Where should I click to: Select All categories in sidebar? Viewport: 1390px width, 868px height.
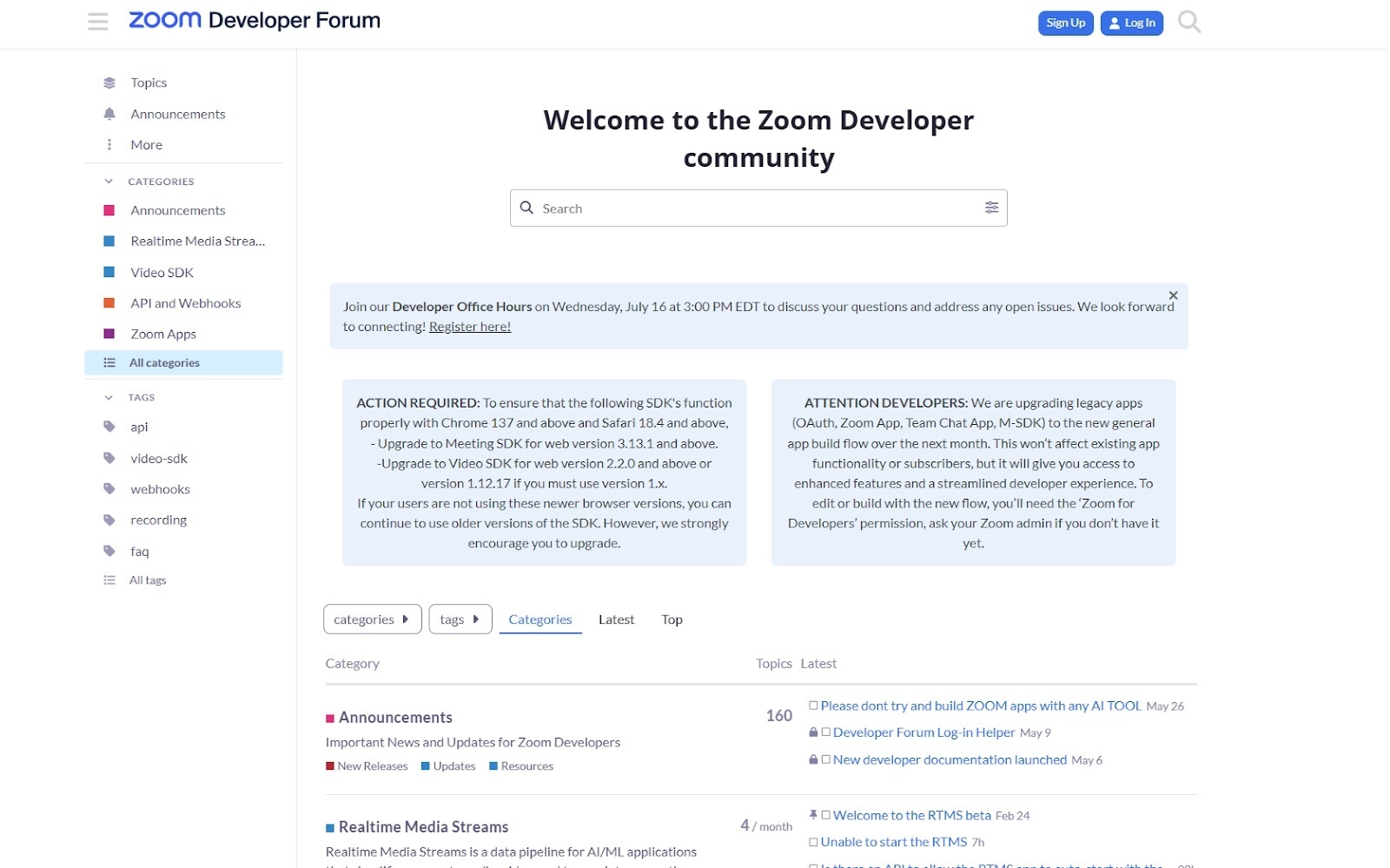point(183,363)
